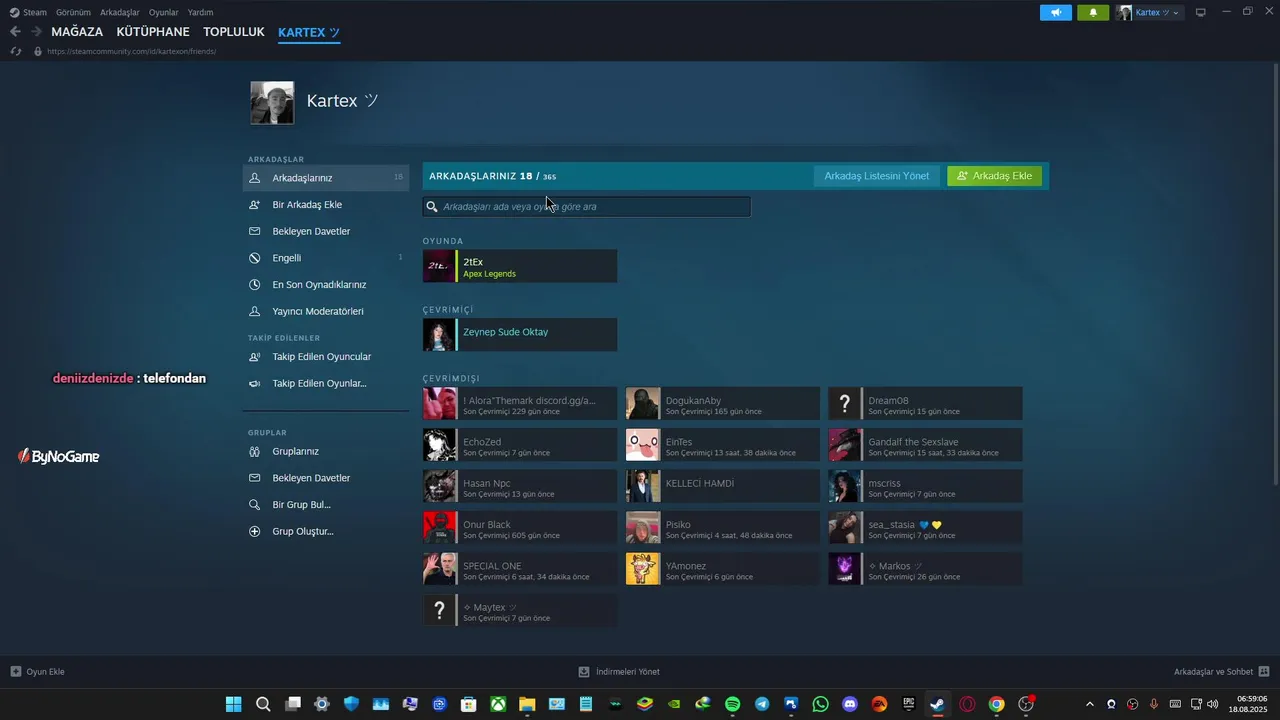
Task: Open the Görünüm menu
Action: click(73, 12)
